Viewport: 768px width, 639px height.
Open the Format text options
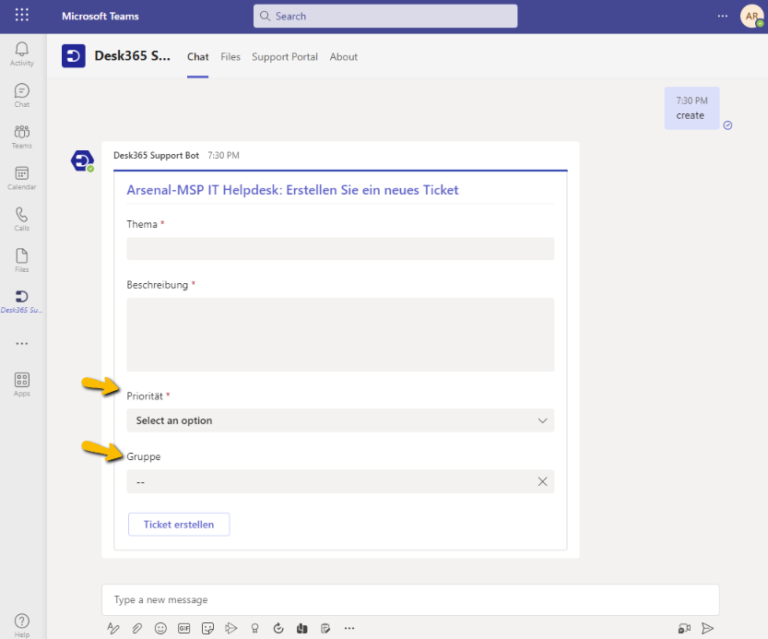(113, 628)
